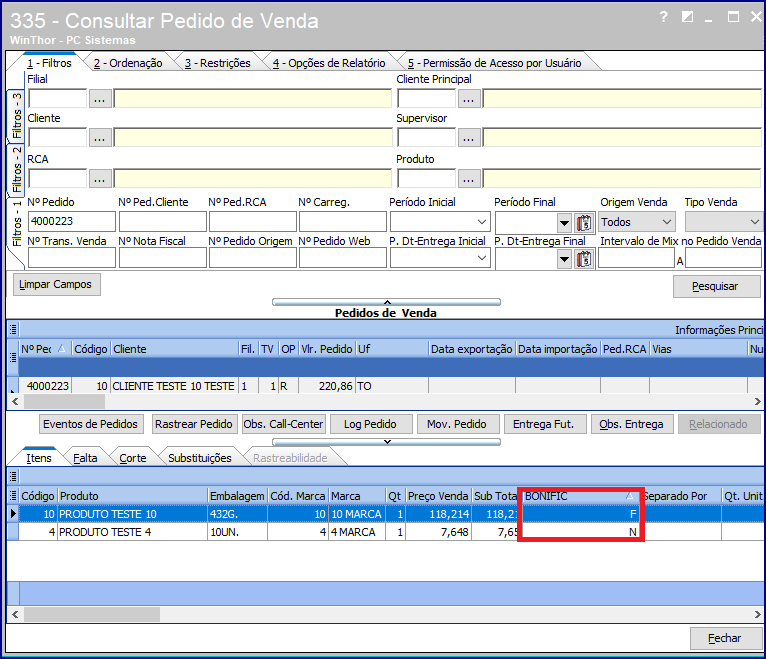Open Tipo Venda dropdown
Image resolution: width=766 pixels, height=659 pixels.
724,222
